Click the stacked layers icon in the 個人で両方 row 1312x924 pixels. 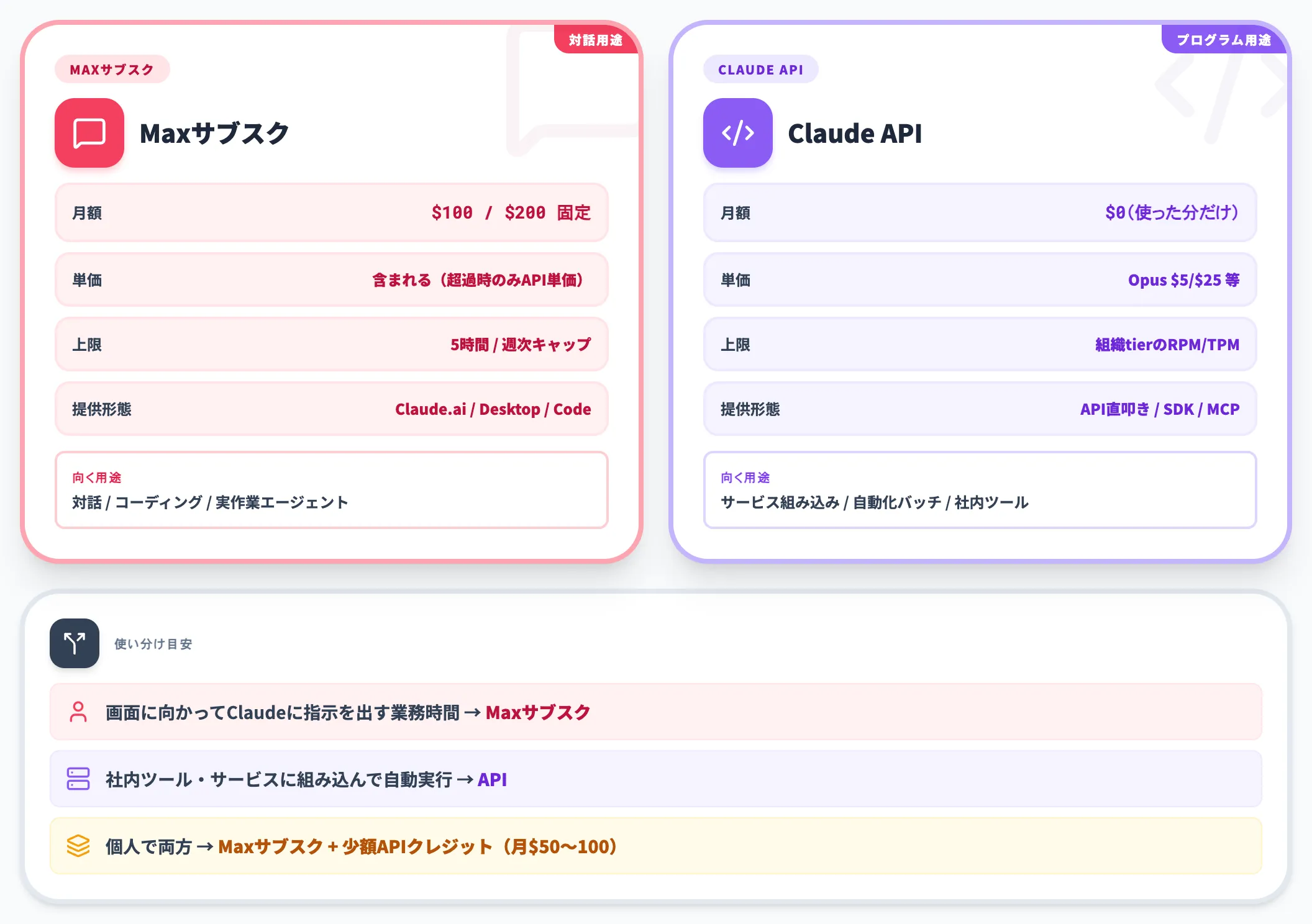pyautogui.click(x=78, y=846)
